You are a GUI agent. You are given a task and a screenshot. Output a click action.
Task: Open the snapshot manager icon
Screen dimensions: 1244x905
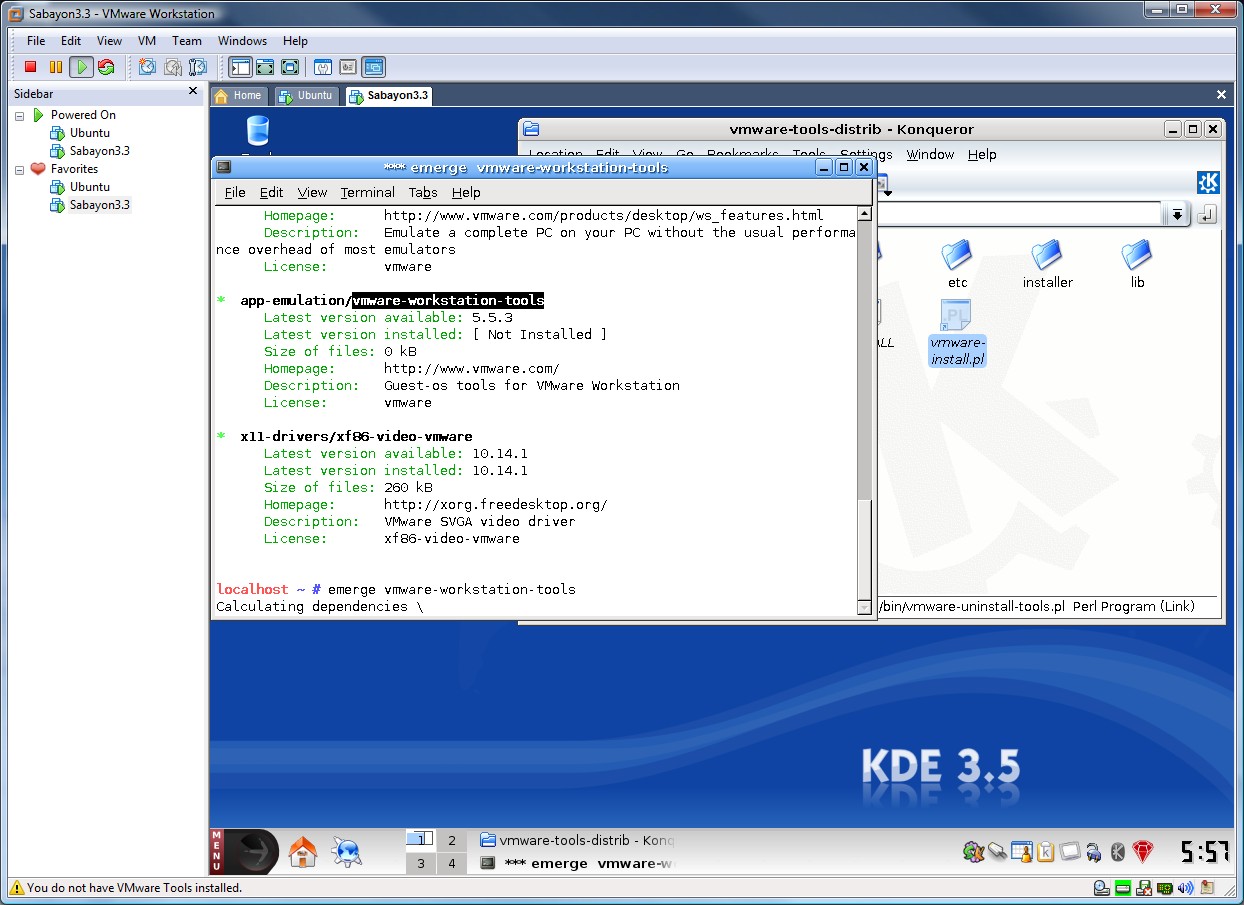(198, 67)
